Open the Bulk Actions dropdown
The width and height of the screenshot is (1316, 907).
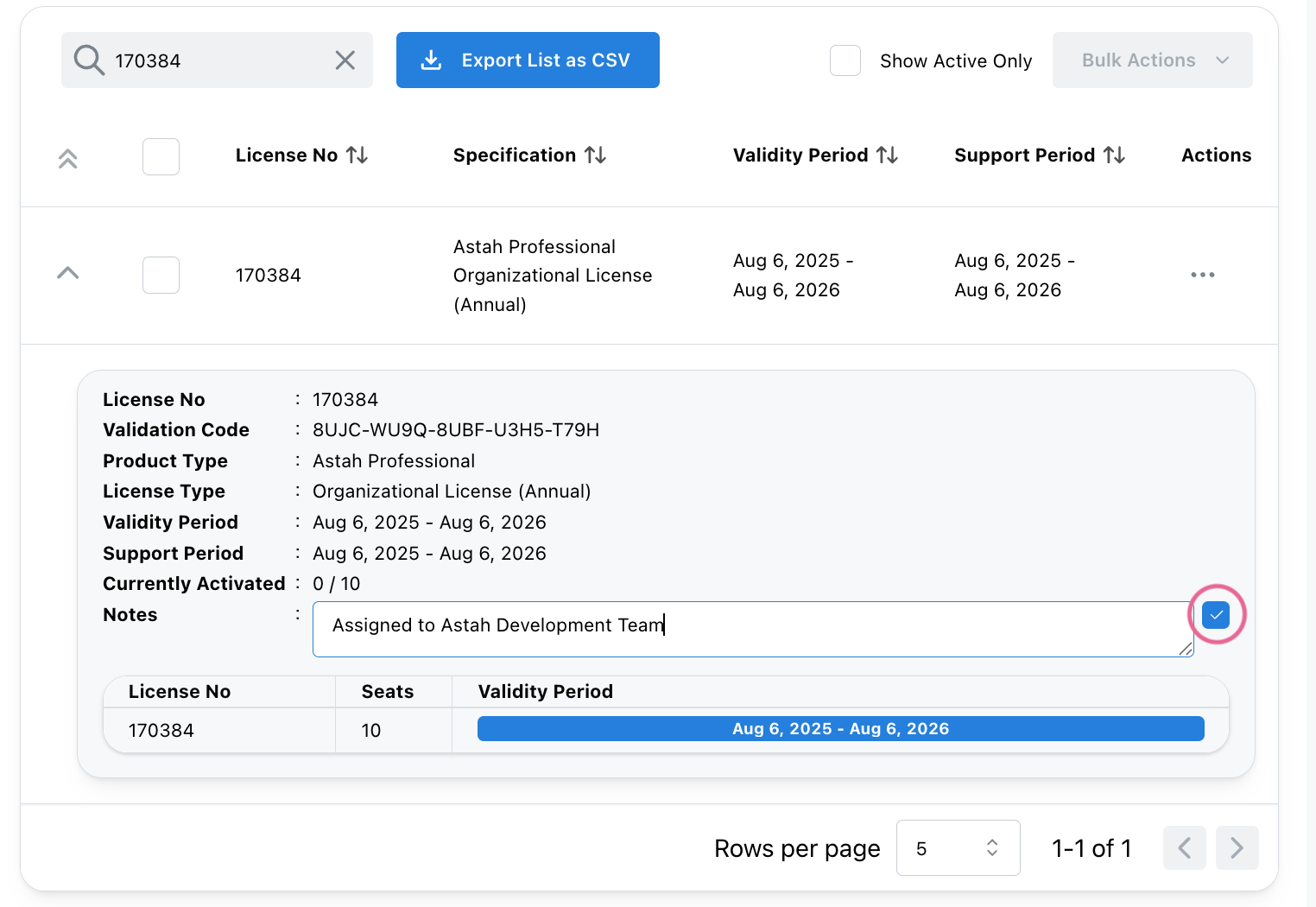[1152, 60]
